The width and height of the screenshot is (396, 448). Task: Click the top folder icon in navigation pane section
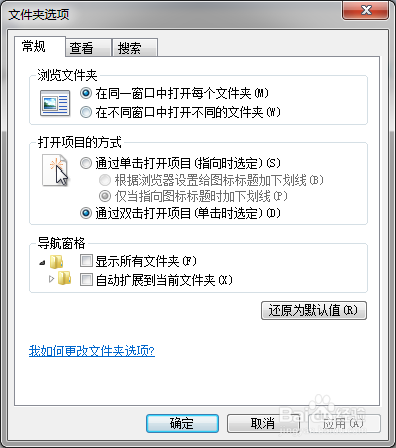(x=57, y=262)
